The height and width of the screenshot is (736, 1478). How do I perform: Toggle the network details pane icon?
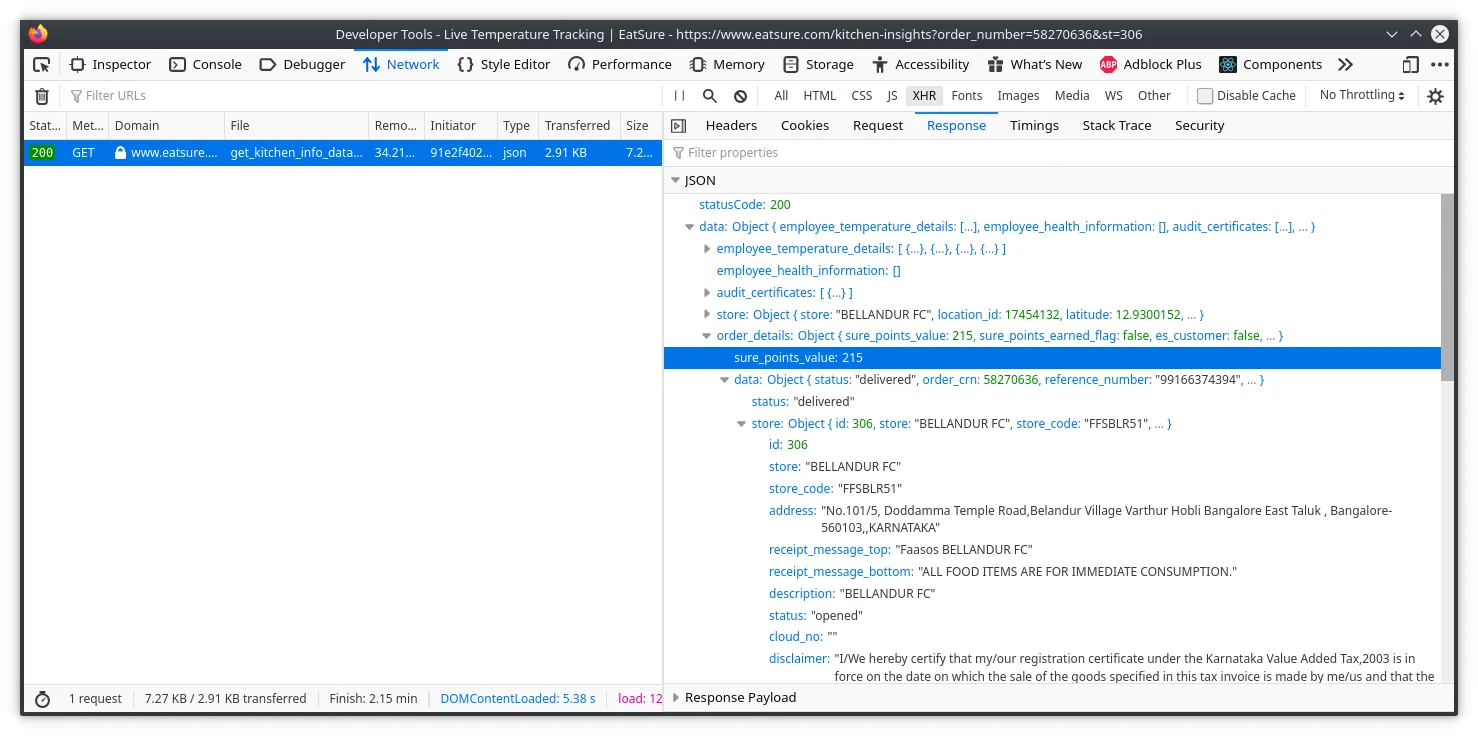(x=678, y=126)
